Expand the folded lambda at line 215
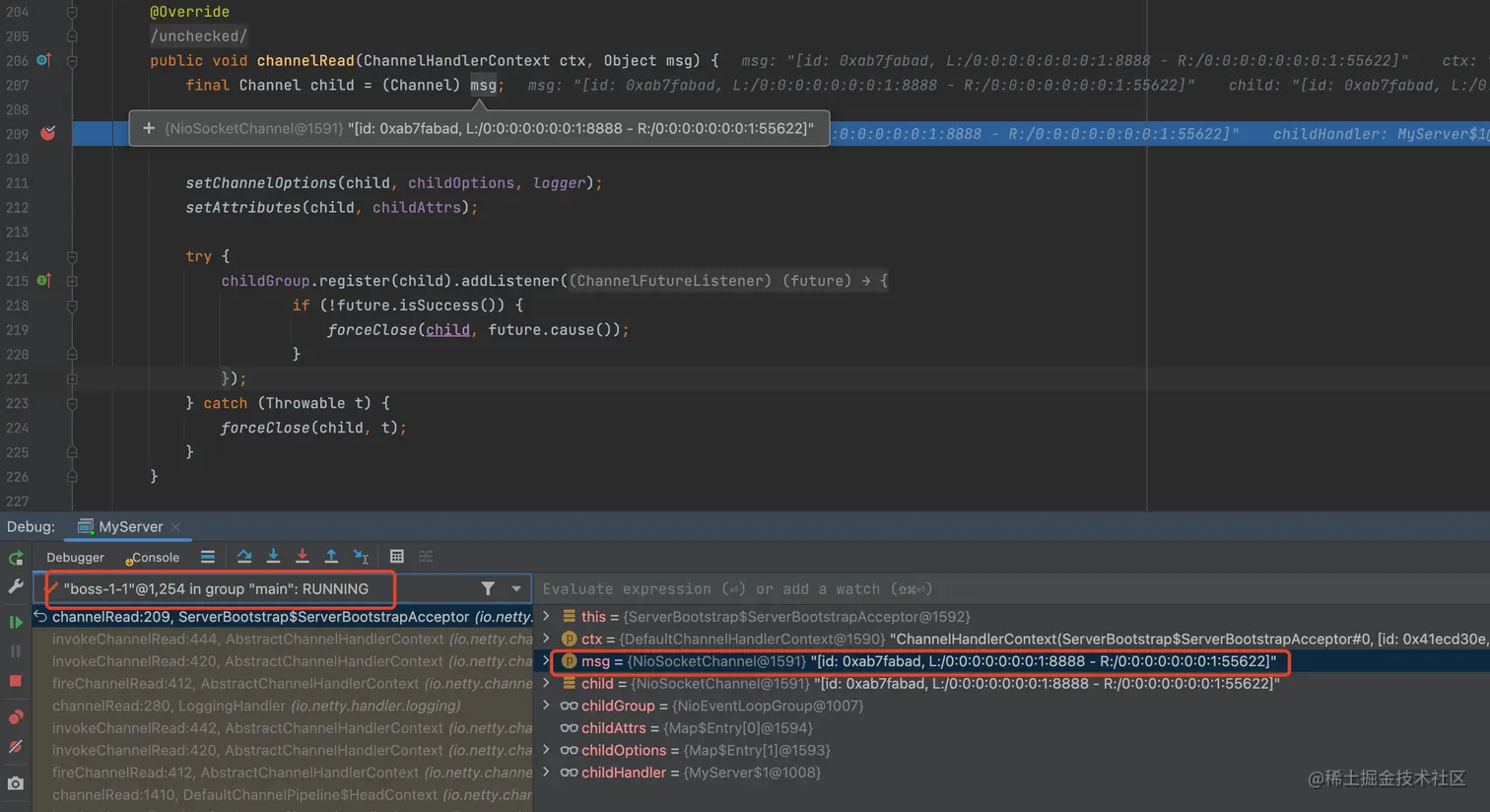The image size is (1490, 812). (72, 281)
